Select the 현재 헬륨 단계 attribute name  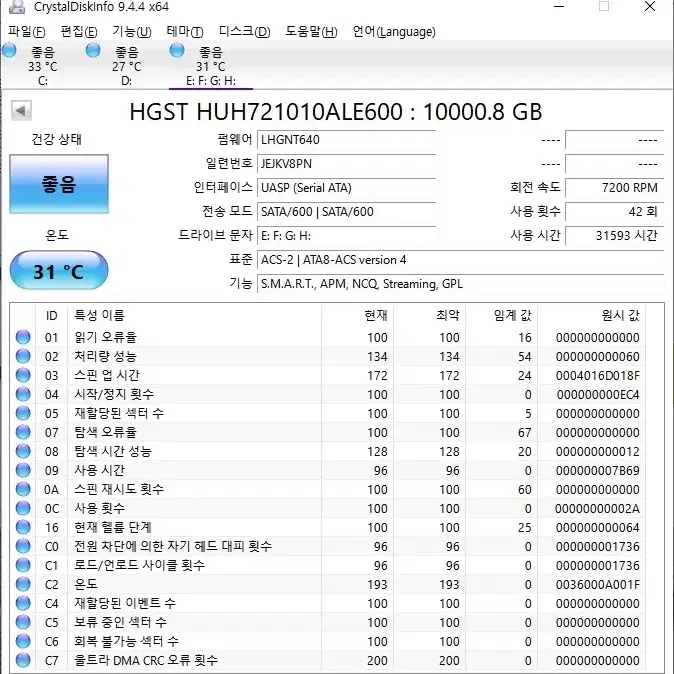pyautogui.click(x=113, y=527)
